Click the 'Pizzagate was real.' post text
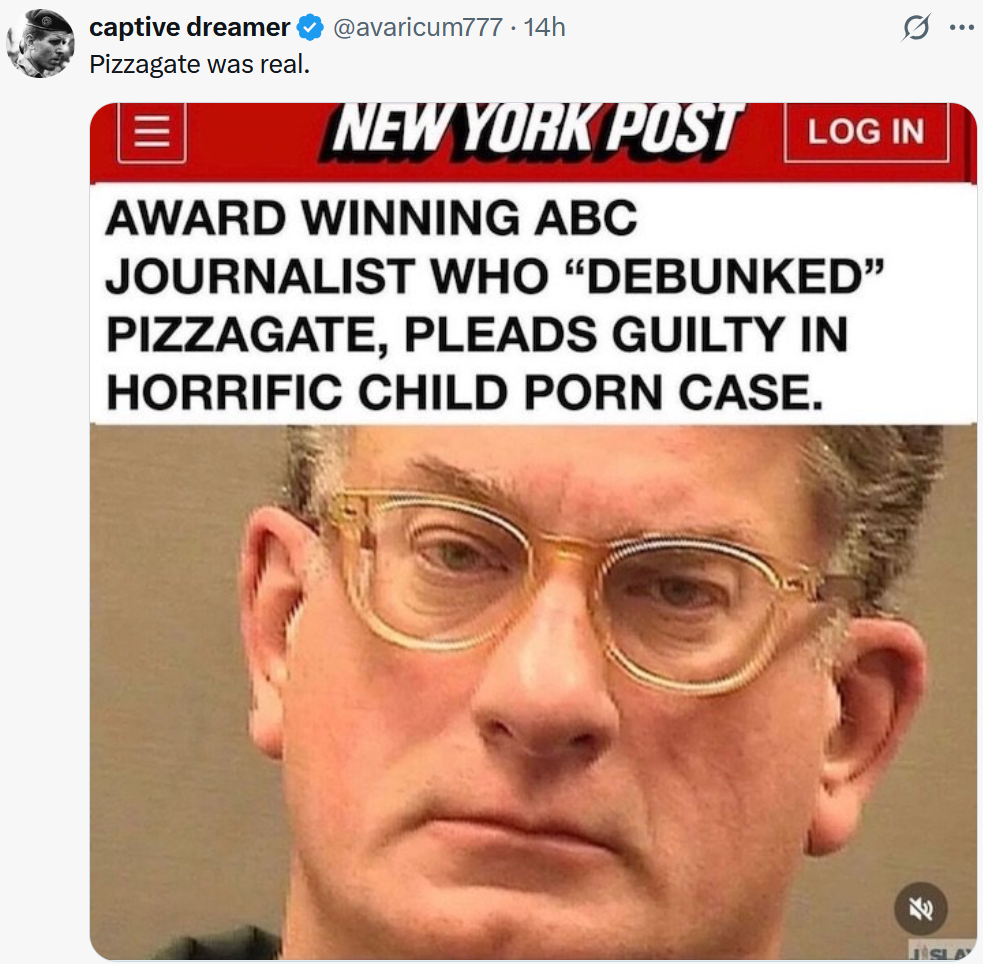This screenshot has height=964, width=983. point(199,64)
